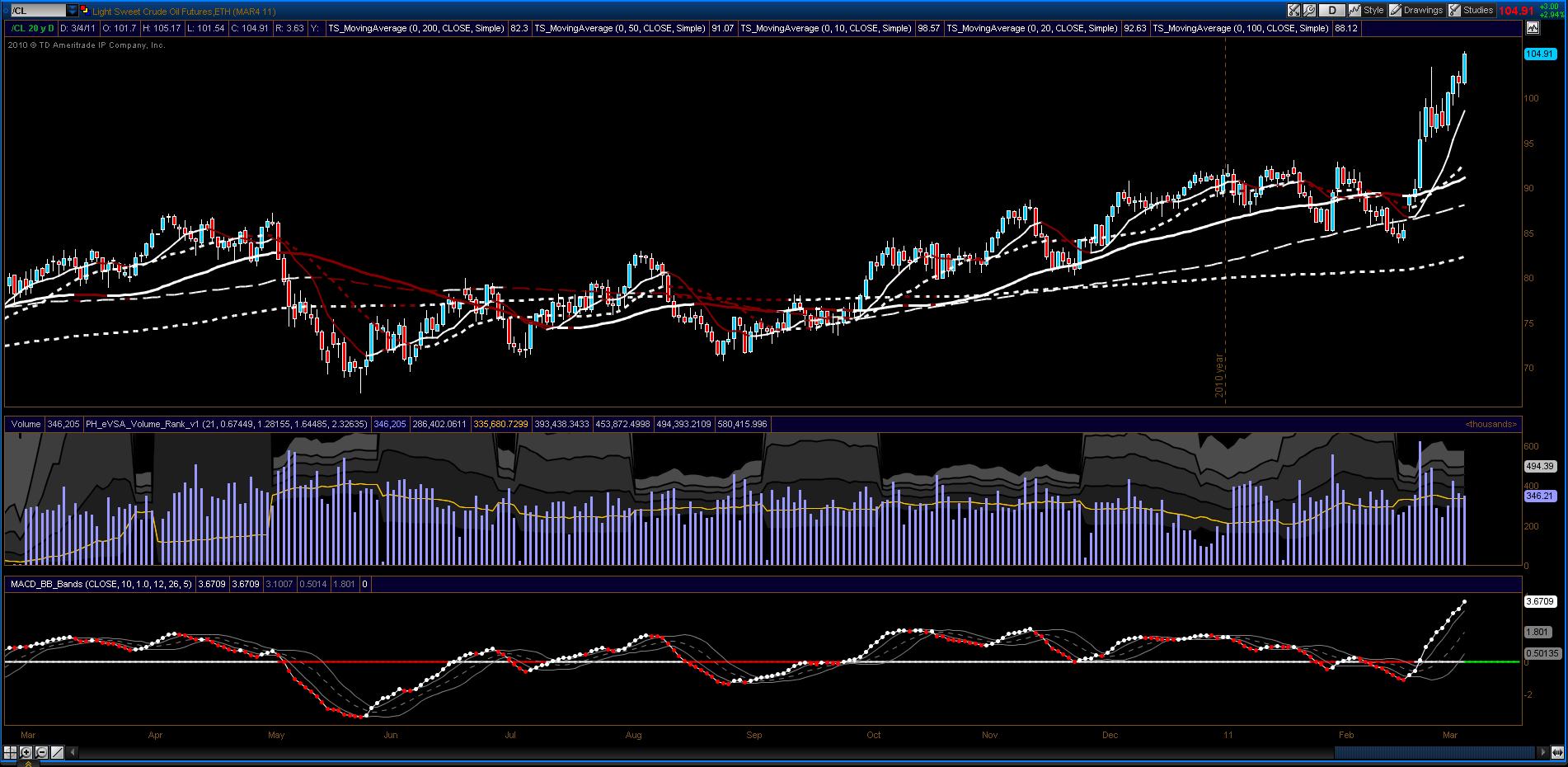The width and height of the screenshot is (1568, 767).
Task: Open the Drawings menu
Action: click(x=1416, y=10)
